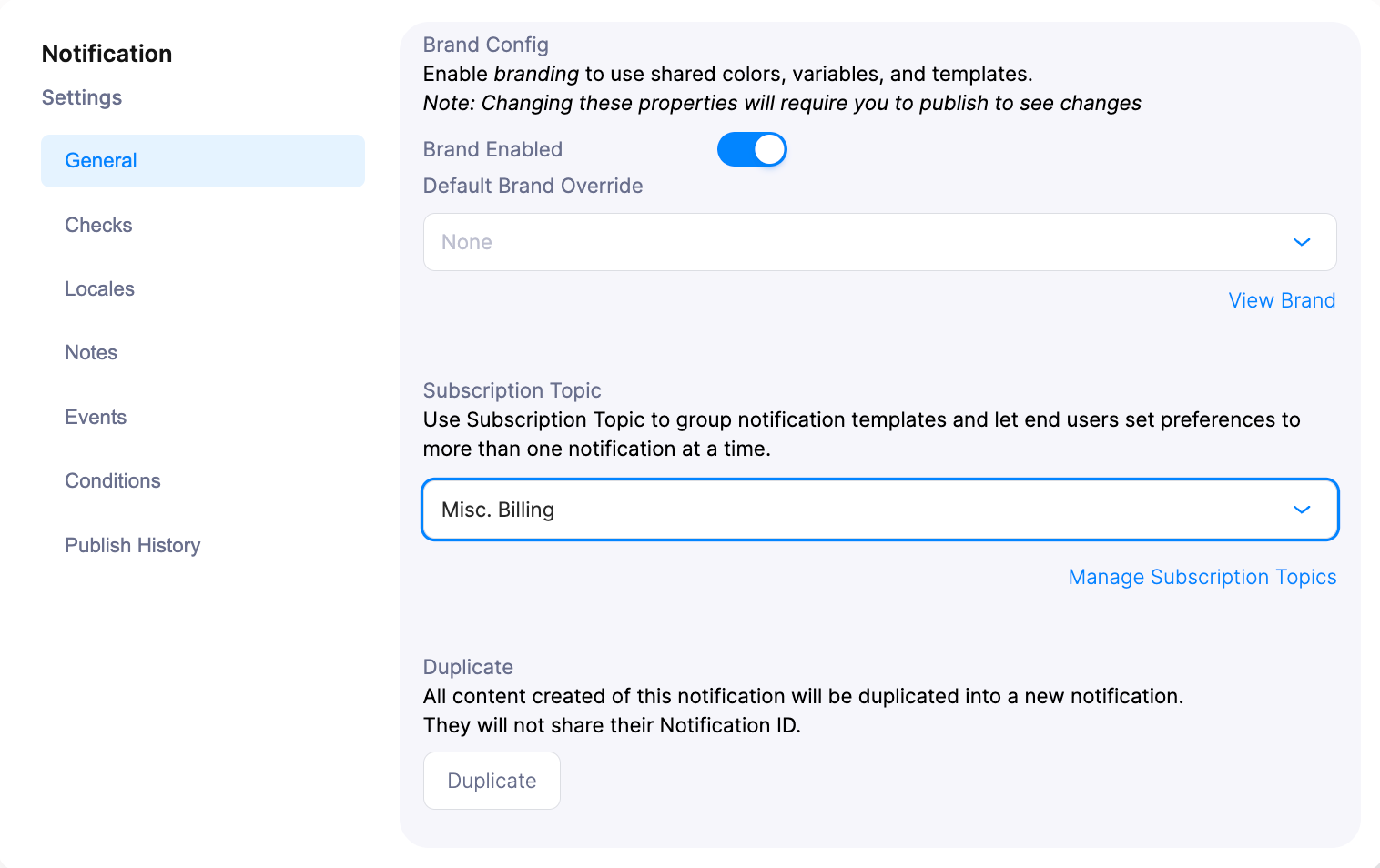Image resolution: width=1380 pixels, height=868 pixels.
Task: Switch to the Checks section
Action: coord(98,225)
